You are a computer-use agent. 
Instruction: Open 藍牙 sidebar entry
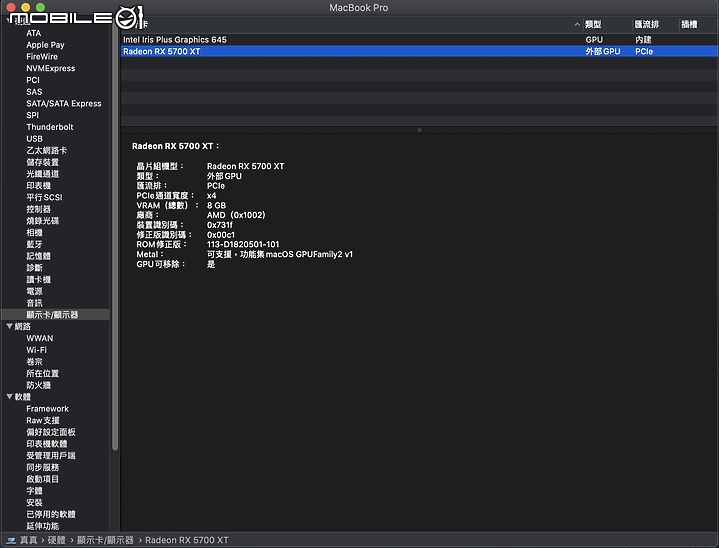[34, 244]
